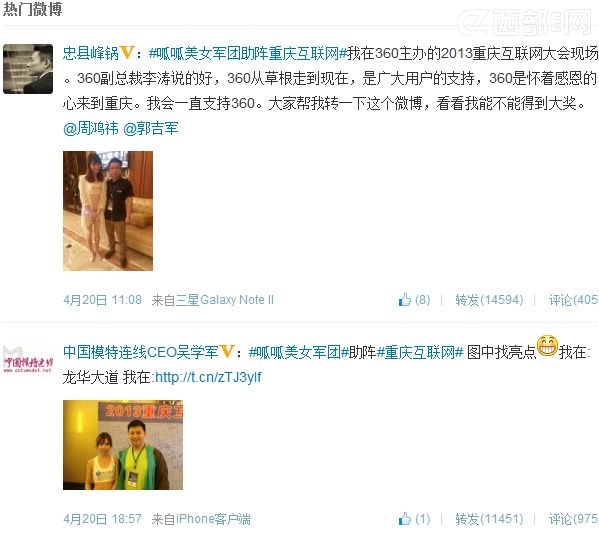Open the @郭吉军 mention
This screenshot has width=599, height=539.
[151, 128]
